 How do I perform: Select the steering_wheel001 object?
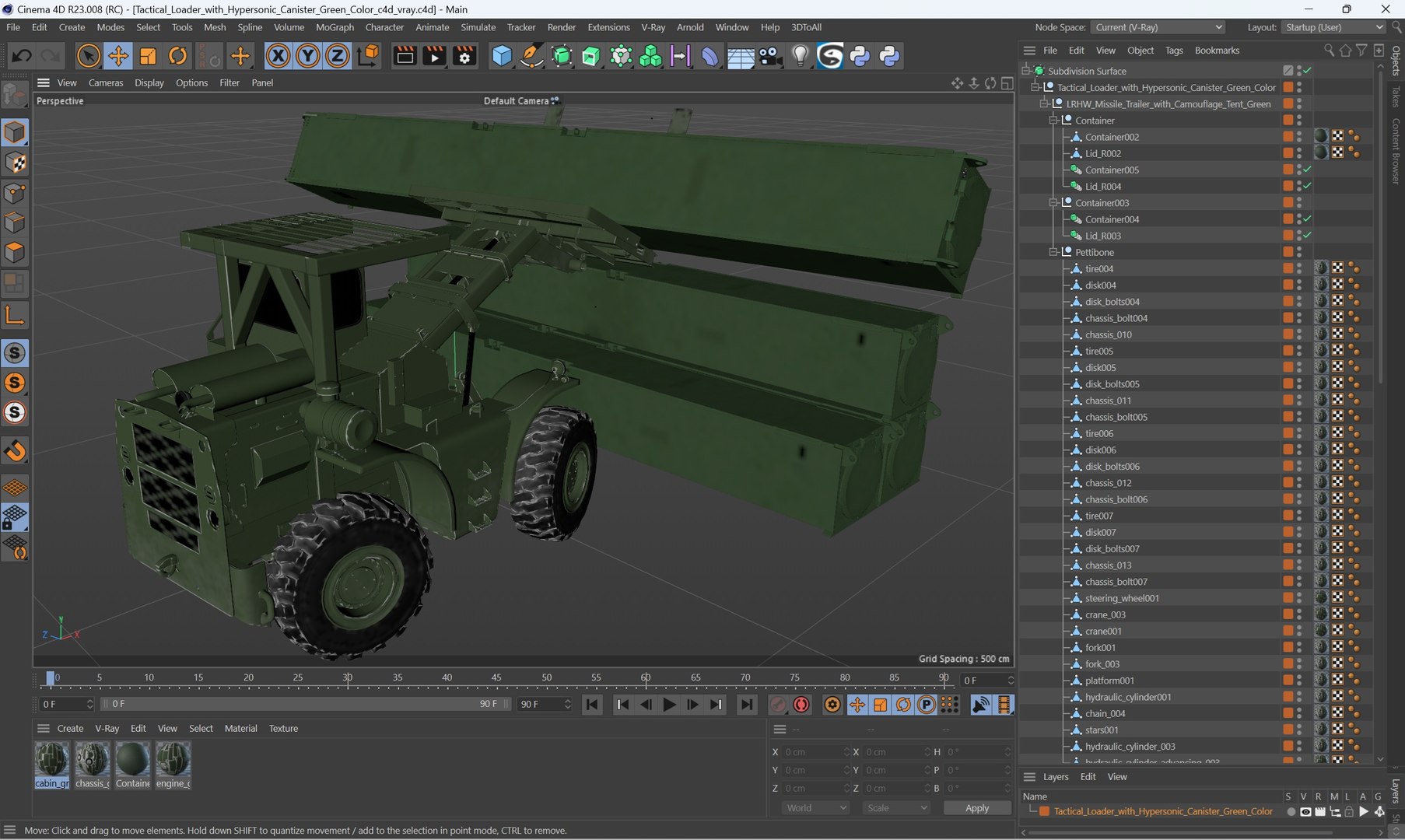point(1122,598)
